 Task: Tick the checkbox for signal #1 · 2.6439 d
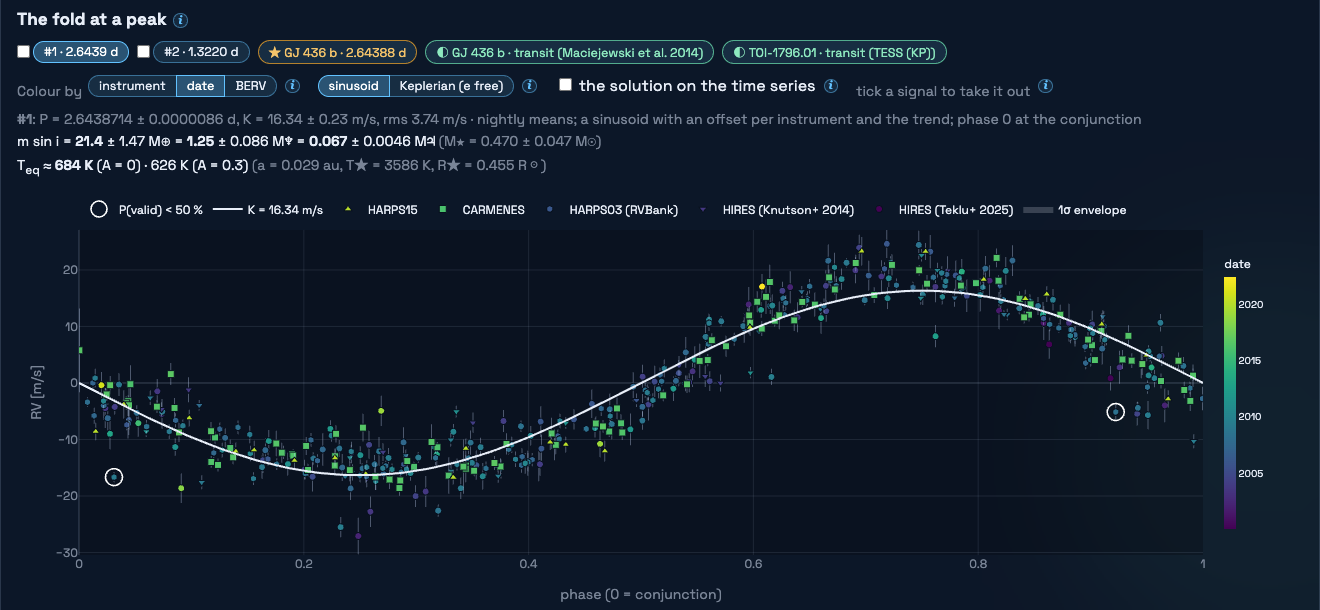pyautogui.click(x=23, y=51)
